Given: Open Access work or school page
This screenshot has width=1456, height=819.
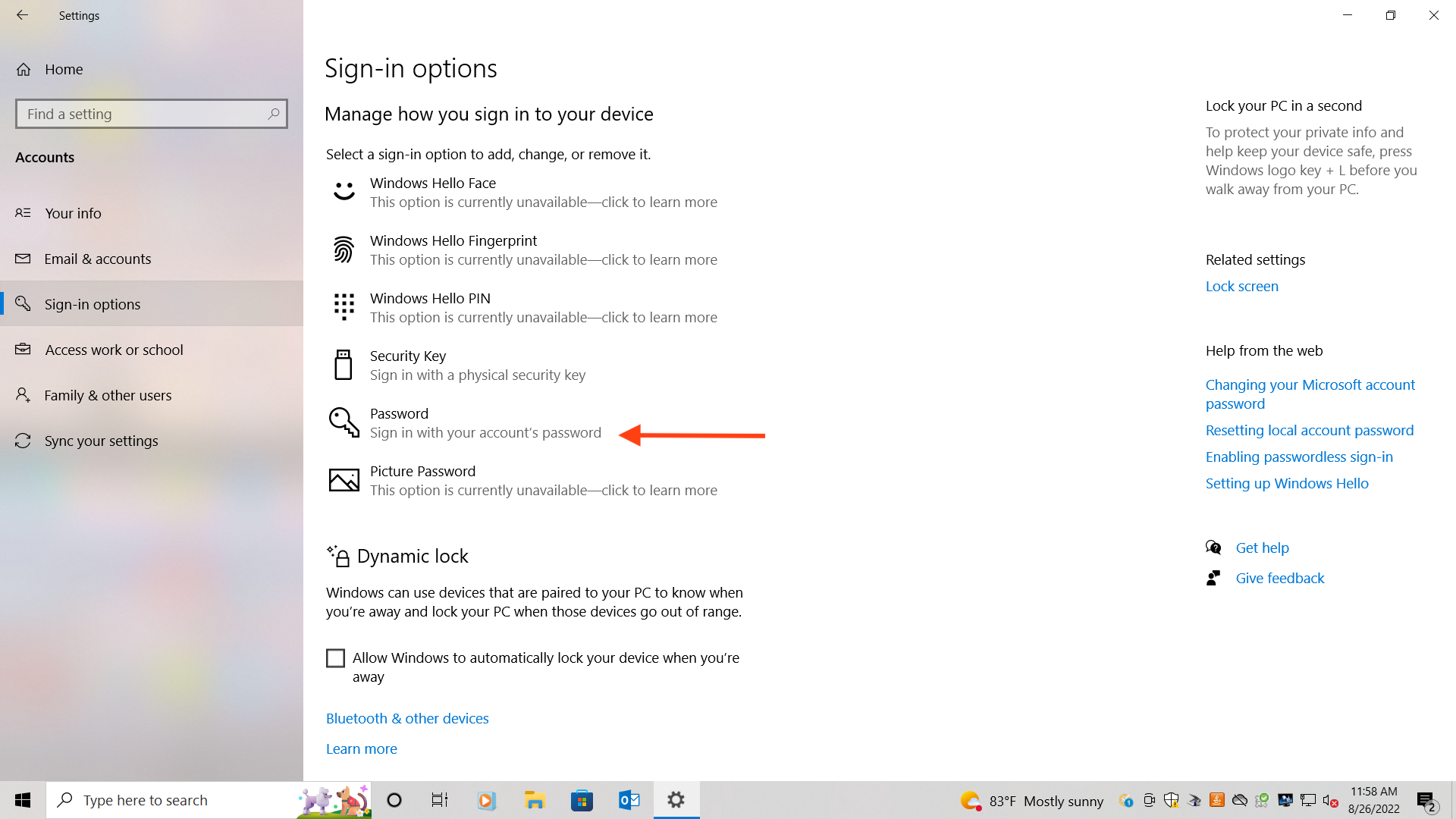Looking at the screenshot, I should pos(152,350).
